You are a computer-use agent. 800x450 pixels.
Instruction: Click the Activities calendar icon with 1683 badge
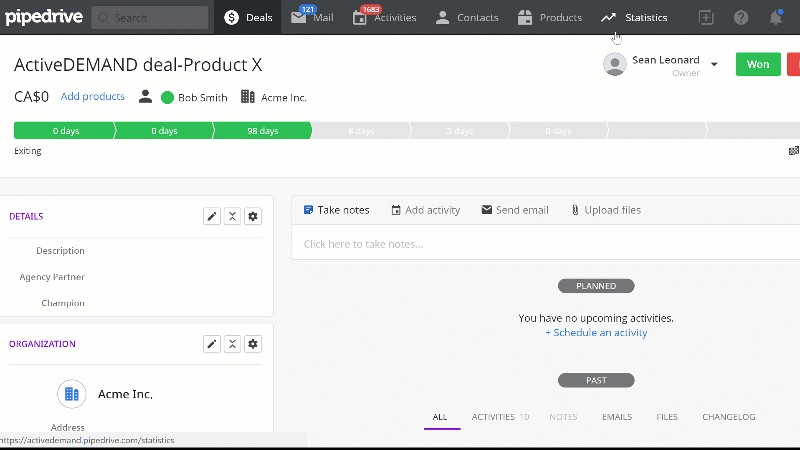[x=360, y=18]
